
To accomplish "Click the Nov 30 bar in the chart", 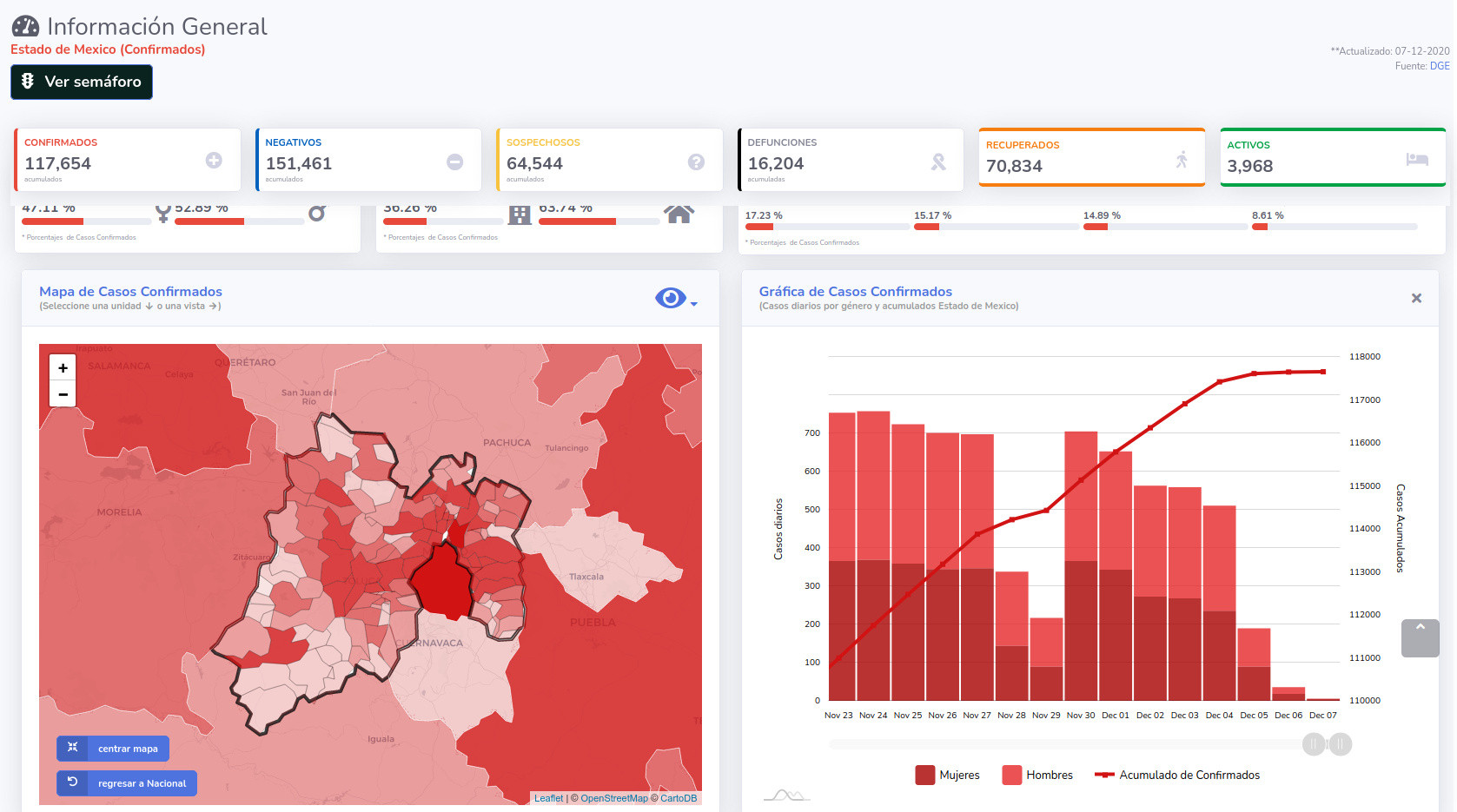I will (x=1081, y=566).
